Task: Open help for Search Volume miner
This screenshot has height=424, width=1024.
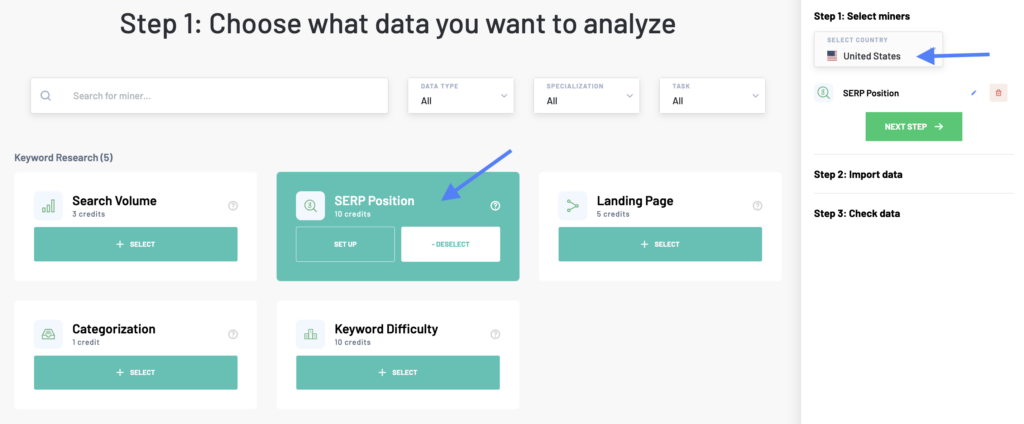Action: click(233, 206)
